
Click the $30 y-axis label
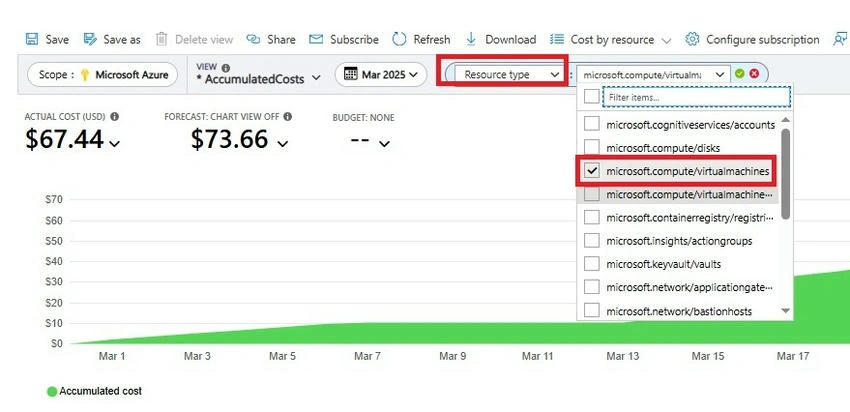(x=54, y=282)
